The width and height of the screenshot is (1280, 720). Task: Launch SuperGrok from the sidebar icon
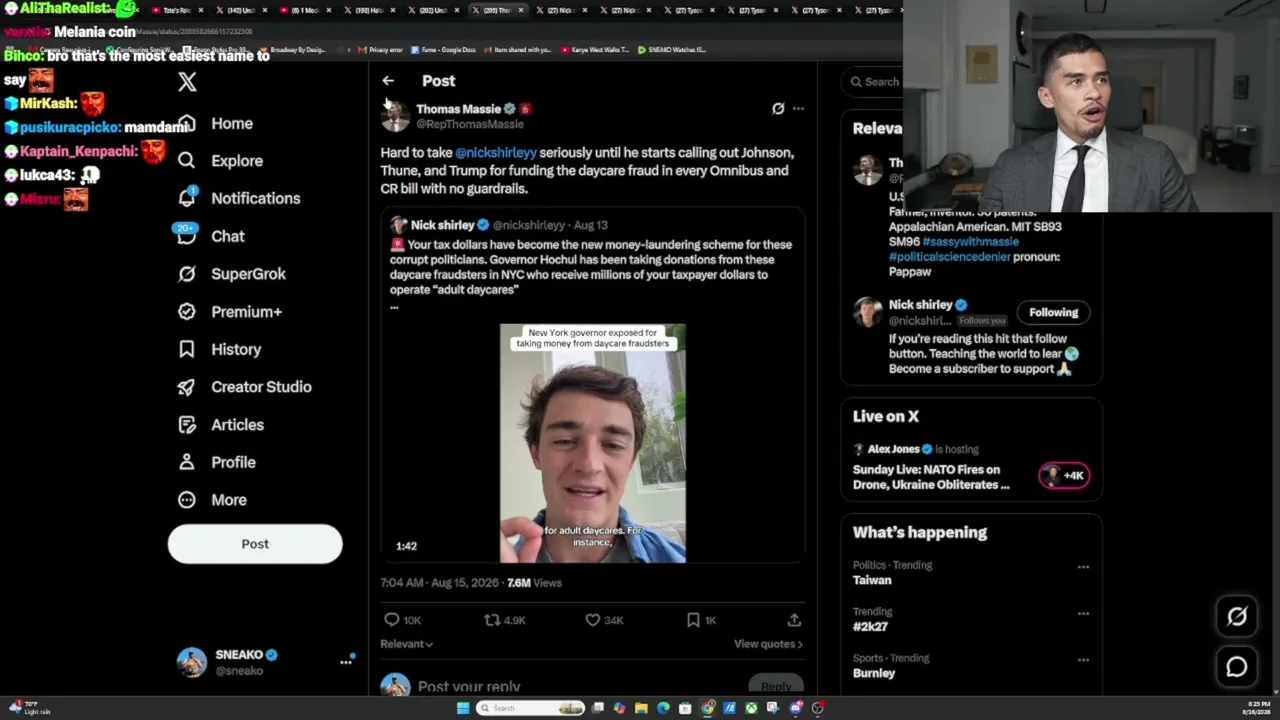pyautogui.click(x=186, y=273)
